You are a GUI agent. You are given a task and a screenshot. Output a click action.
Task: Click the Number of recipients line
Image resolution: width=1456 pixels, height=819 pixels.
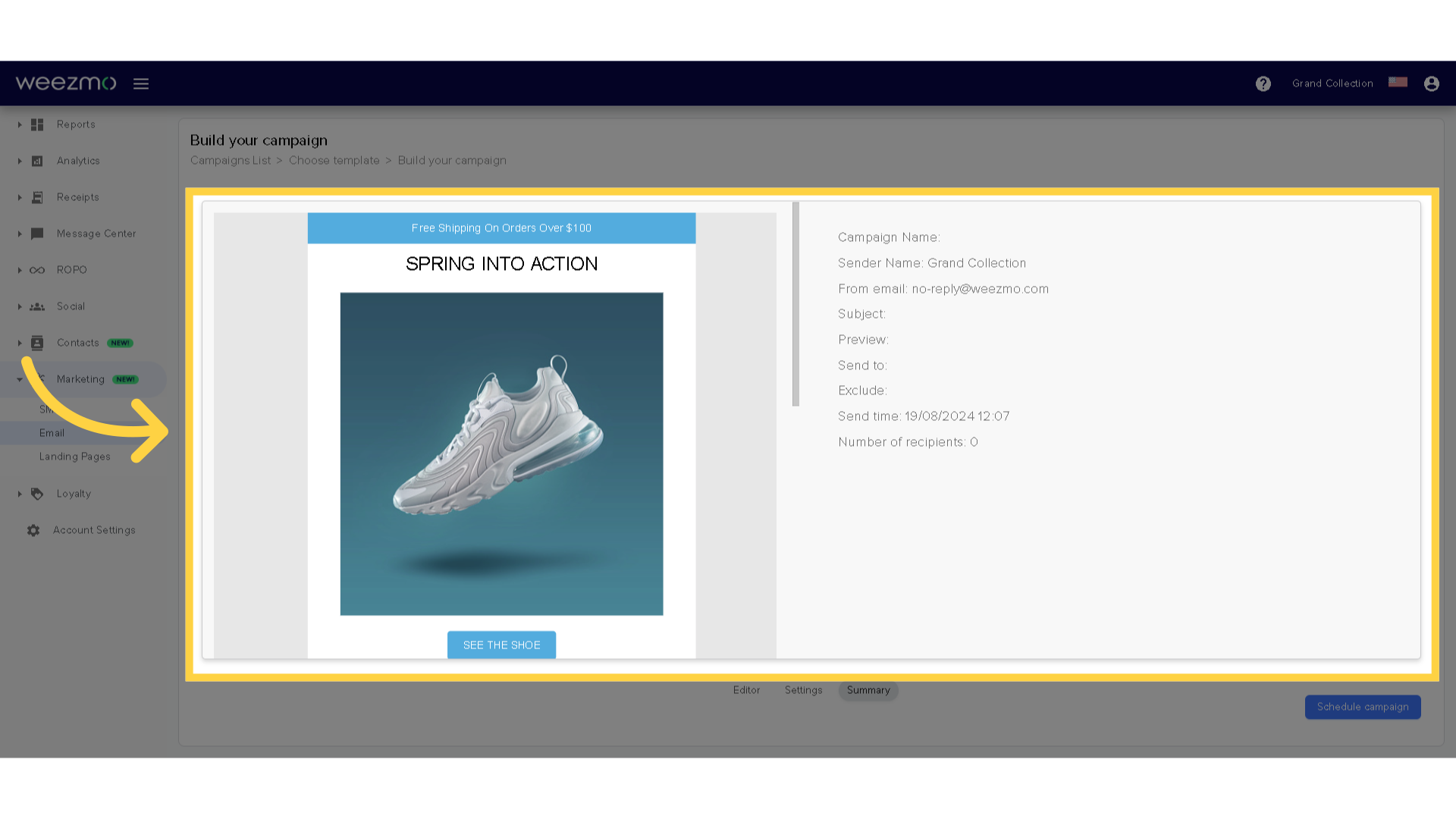click(908, 442)
